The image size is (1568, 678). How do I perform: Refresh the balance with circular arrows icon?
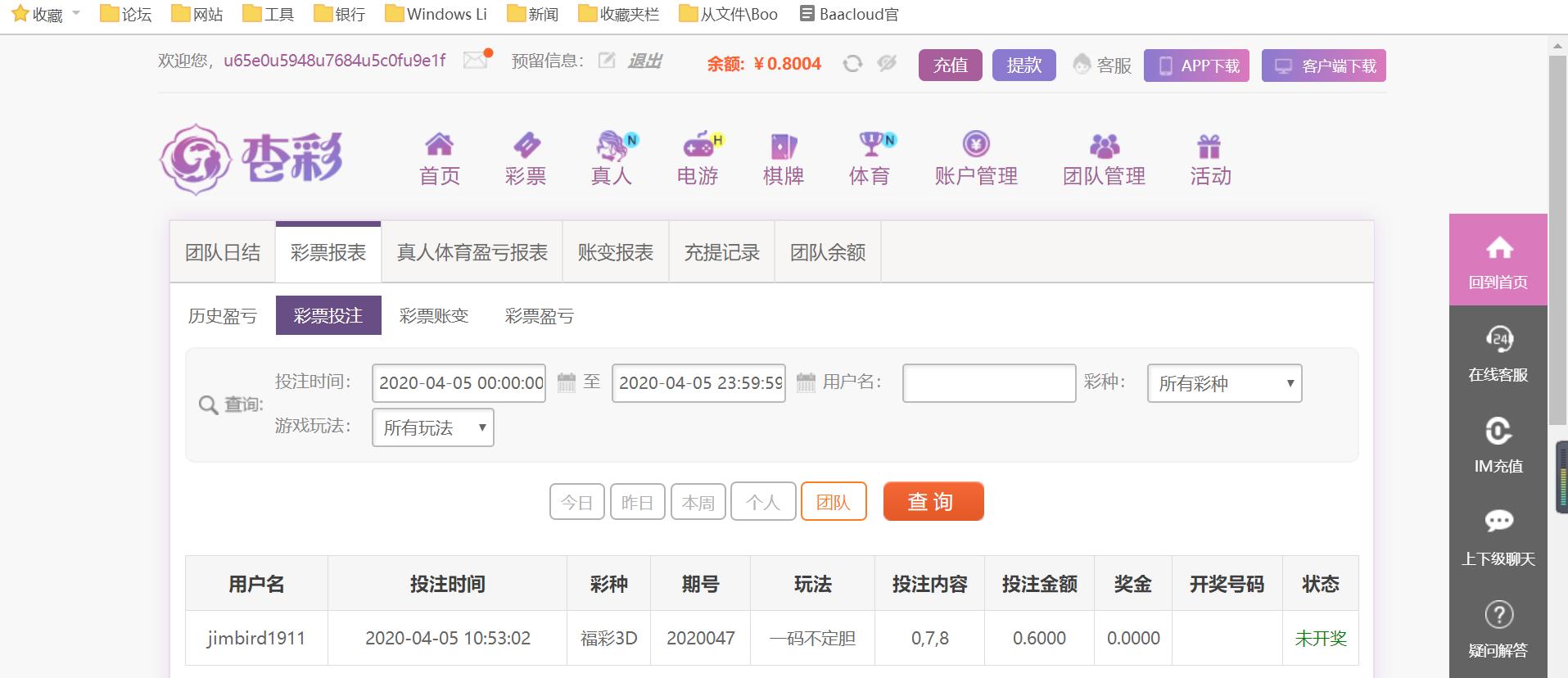click(x=852, y=63)
